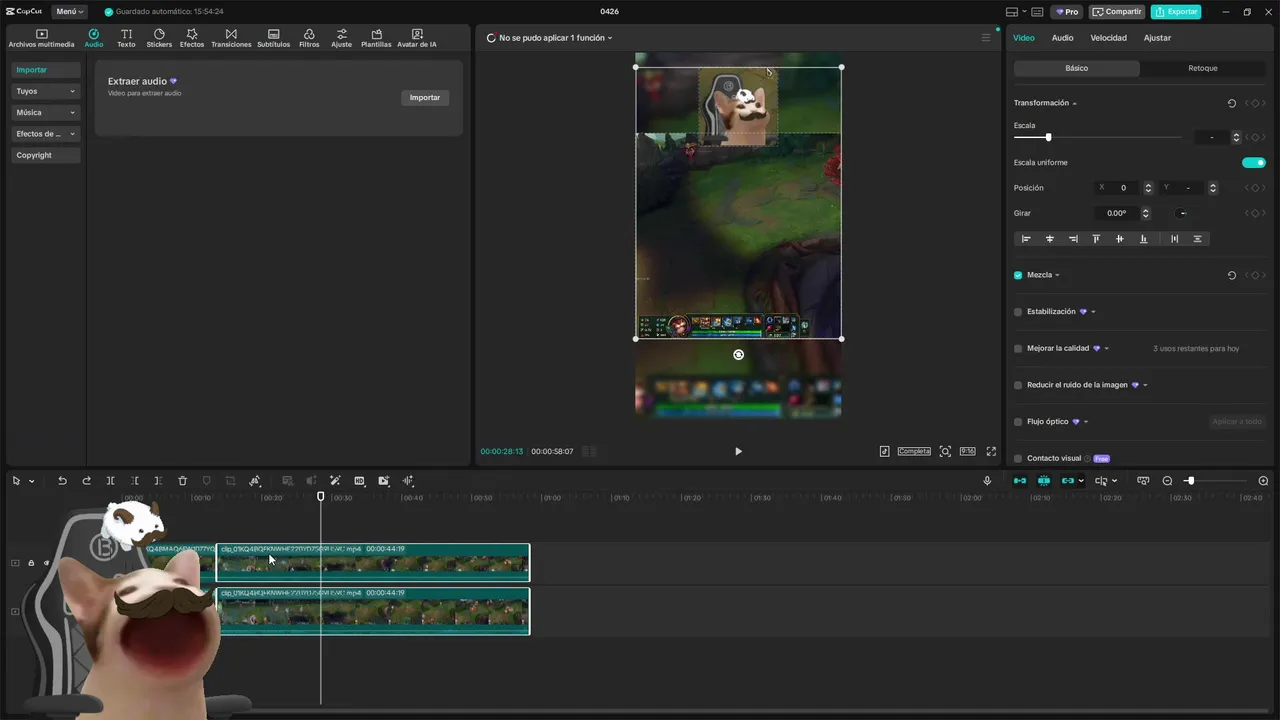Open the Menú dropdown
This screenshot has width=1280, height=720.
point(69,12)
